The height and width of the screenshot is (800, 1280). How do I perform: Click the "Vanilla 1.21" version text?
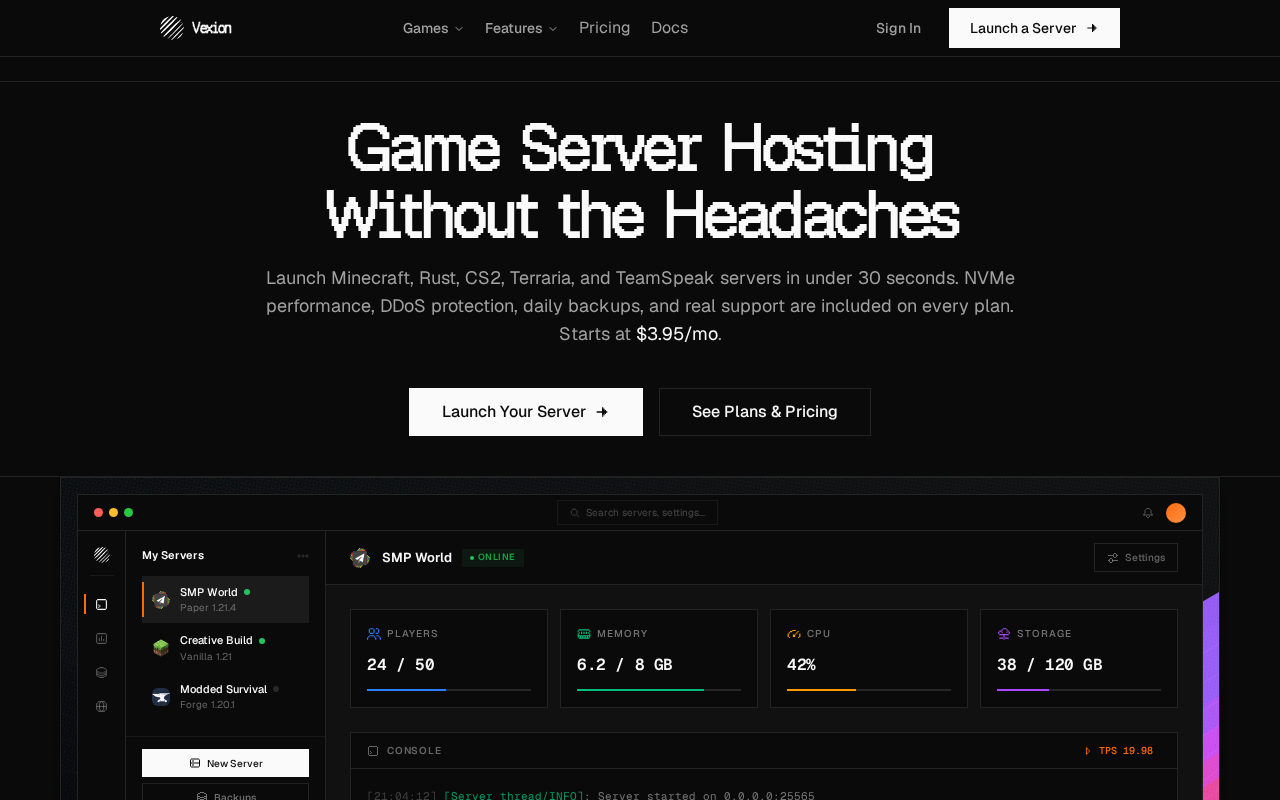[x=206, y=657]
